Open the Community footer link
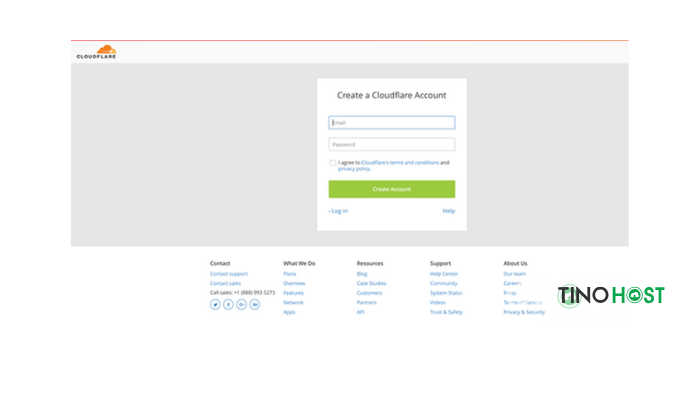Image resolution: width=700 pixels, height=400 pixels. tap(444, 283)
